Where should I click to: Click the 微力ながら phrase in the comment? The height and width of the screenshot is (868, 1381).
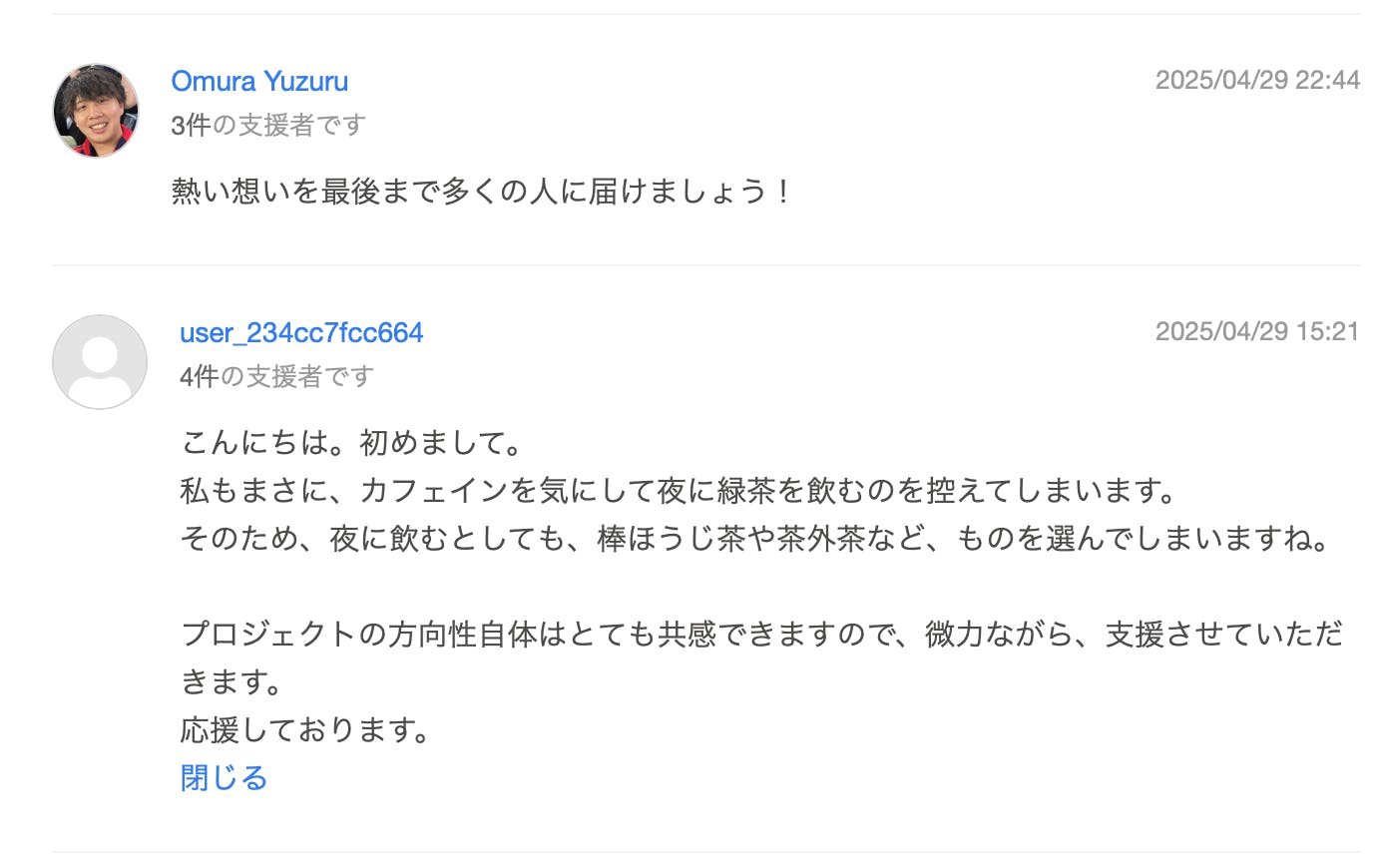click(999, 634)
